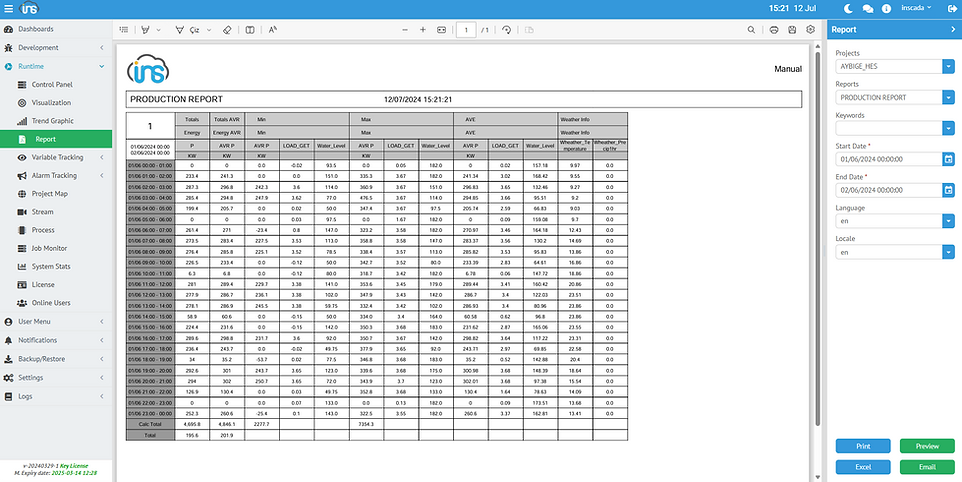Open the chat messages icon

point(867,8)
